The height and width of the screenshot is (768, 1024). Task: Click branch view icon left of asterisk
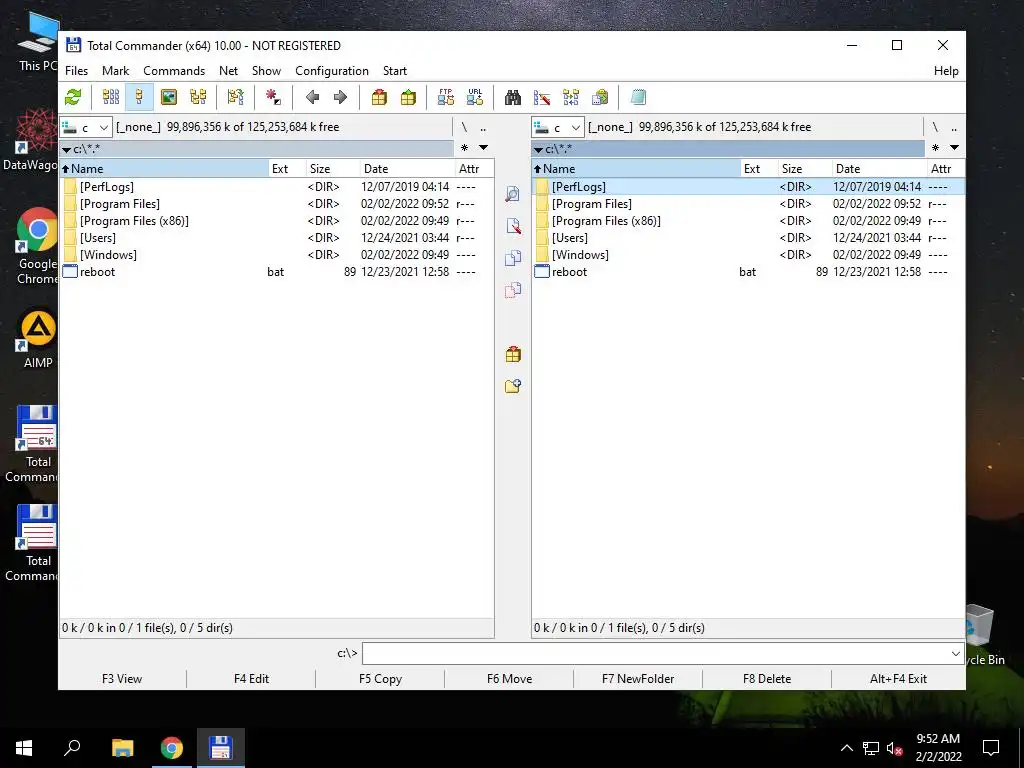[x=235, y=97]
